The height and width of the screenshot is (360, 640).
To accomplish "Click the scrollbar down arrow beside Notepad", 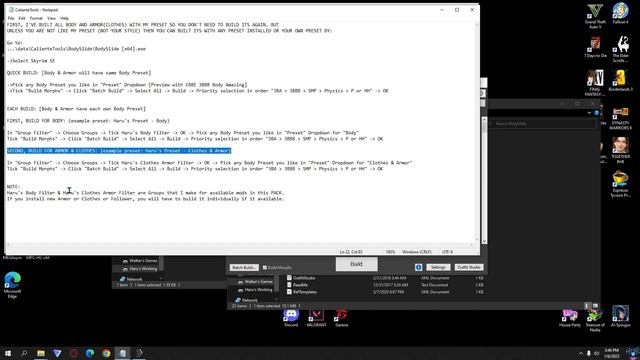I will (484, 241).
